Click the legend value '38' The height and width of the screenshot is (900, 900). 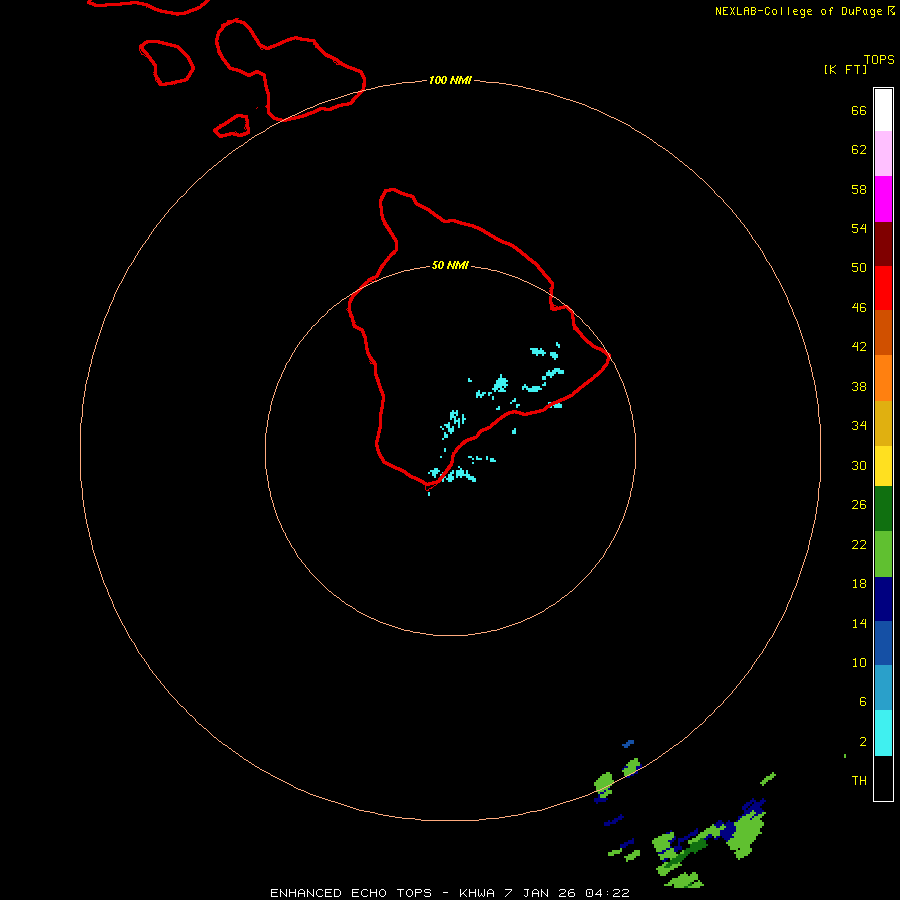859,387
